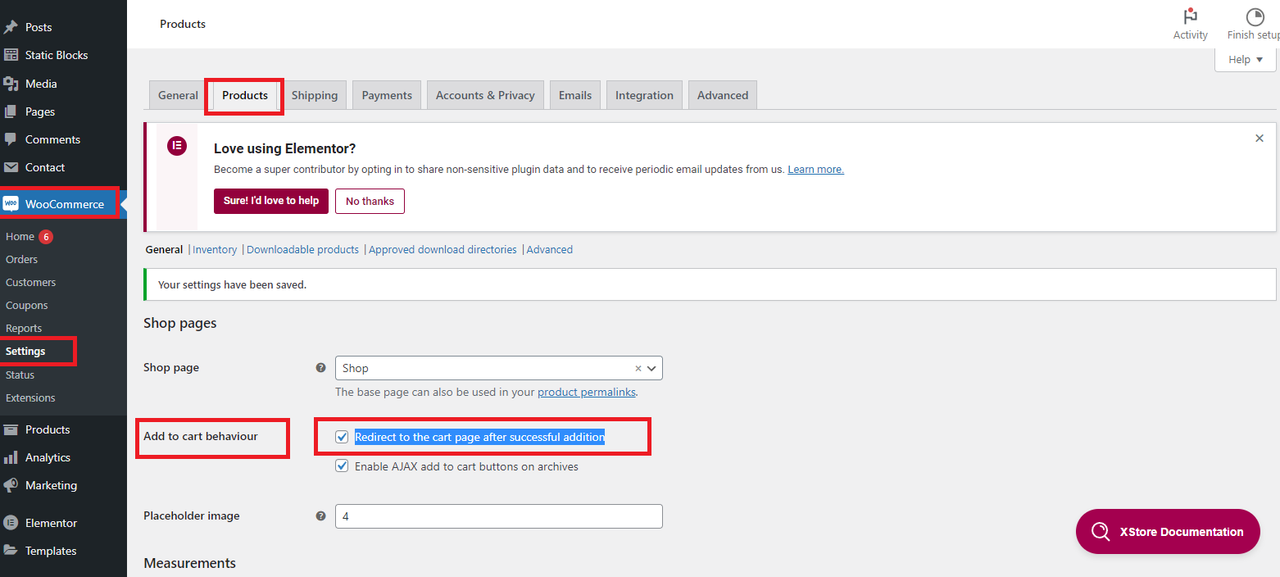Clear Shop page selection with x
1280x577 pixels.
point(638,368)
